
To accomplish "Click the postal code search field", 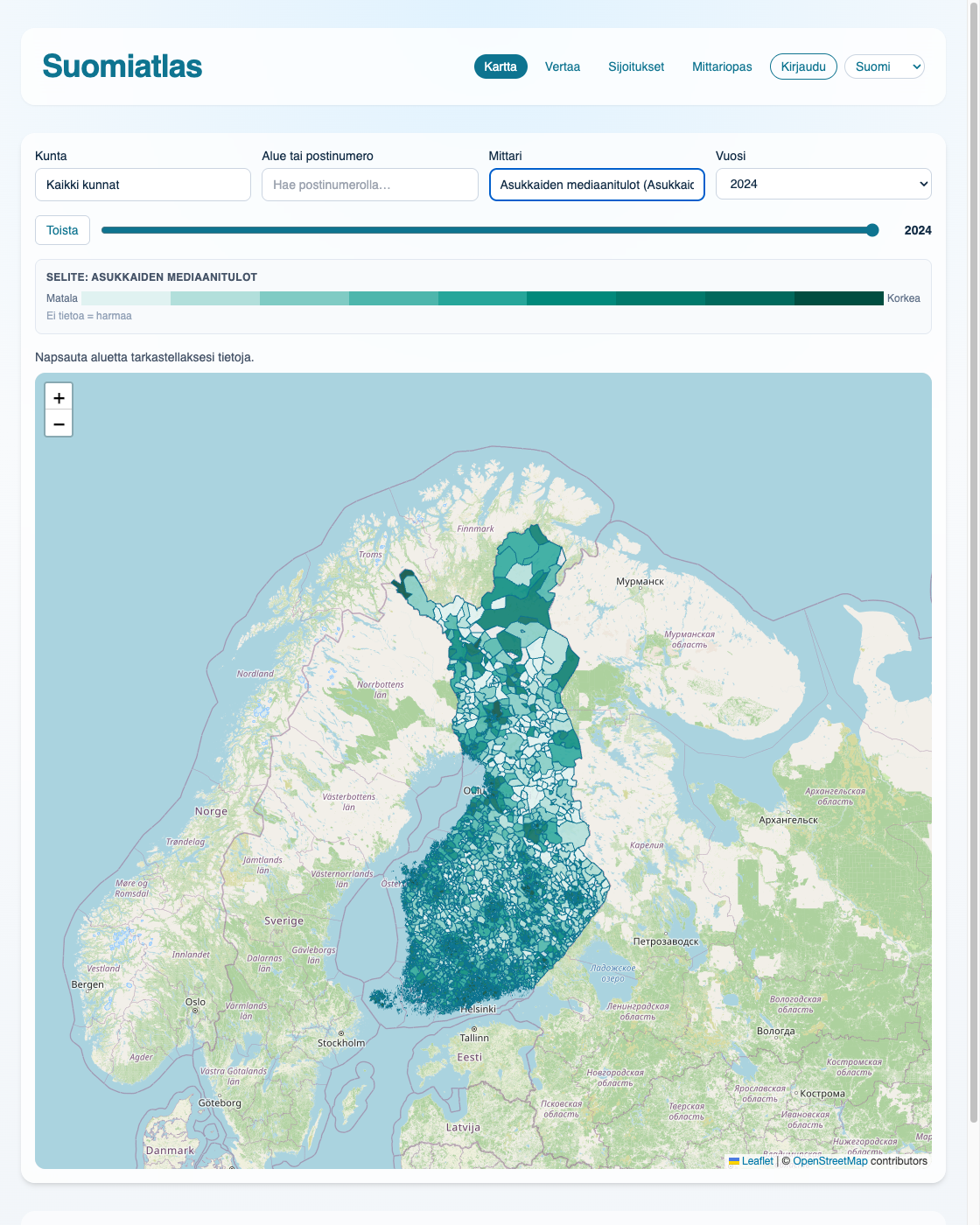I will 370,185.
